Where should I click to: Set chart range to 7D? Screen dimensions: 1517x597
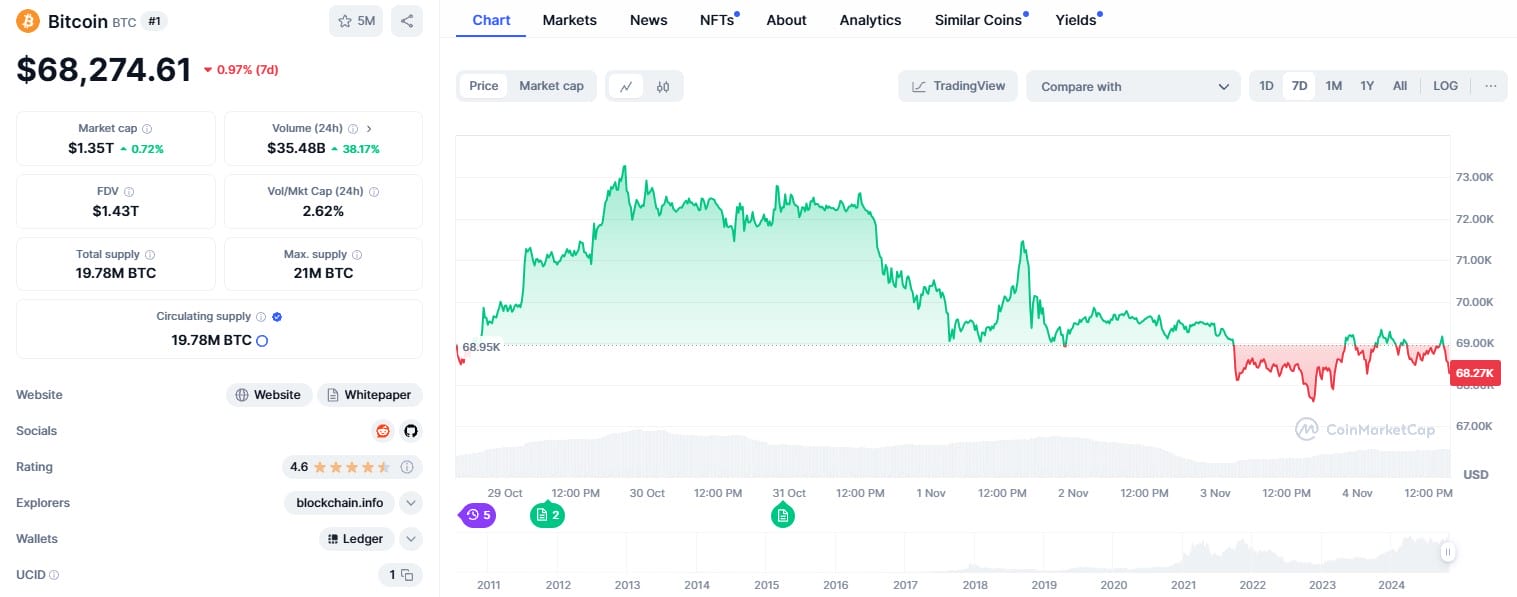(1299, 86)
